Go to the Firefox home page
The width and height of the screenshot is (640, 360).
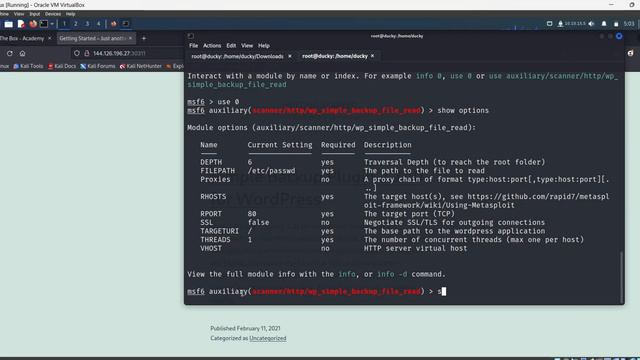(x=22, y=53)
